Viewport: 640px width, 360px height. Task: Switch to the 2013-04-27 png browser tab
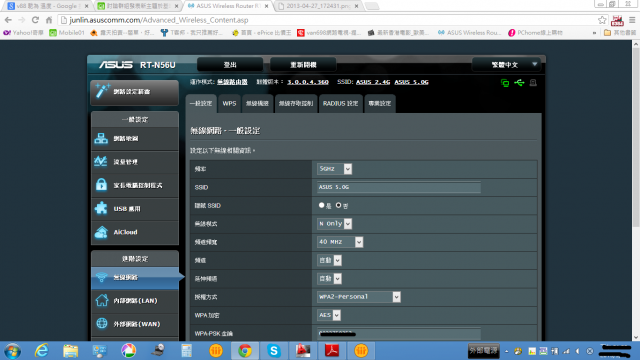click(x=319, y=6)
